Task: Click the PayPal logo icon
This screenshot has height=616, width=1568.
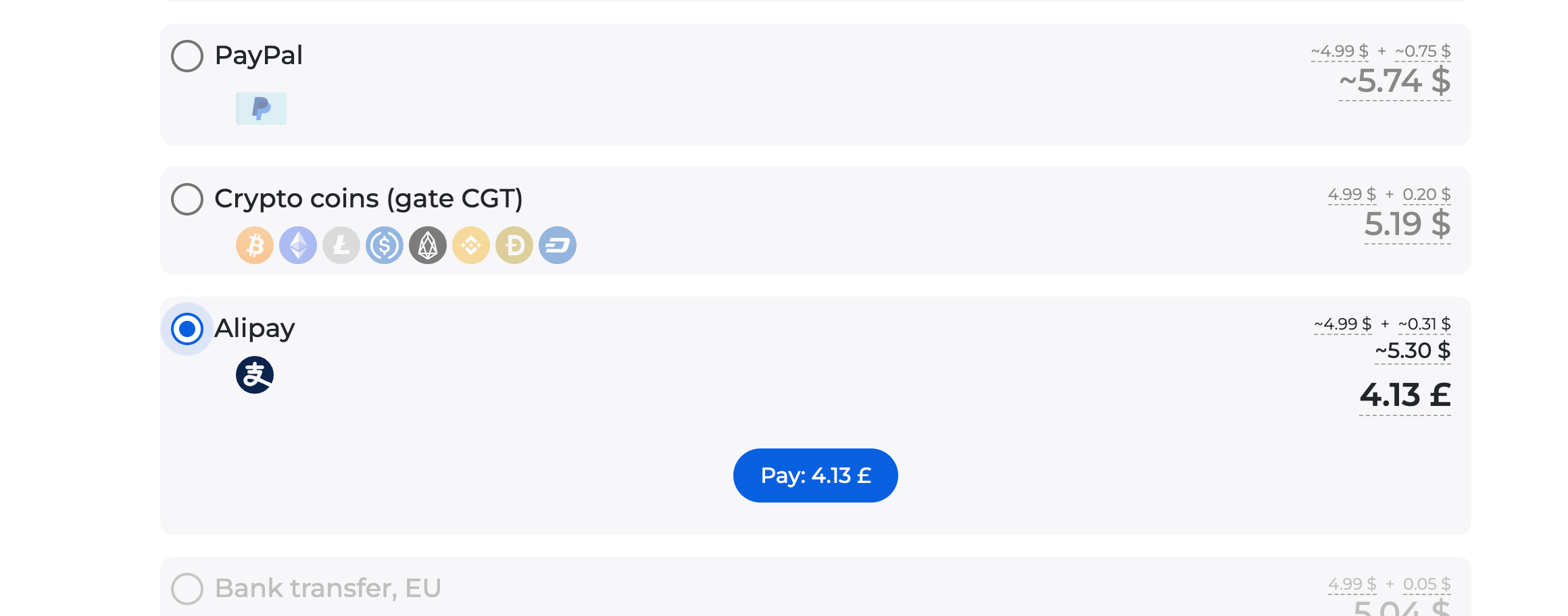Action: tap(262, 109)
